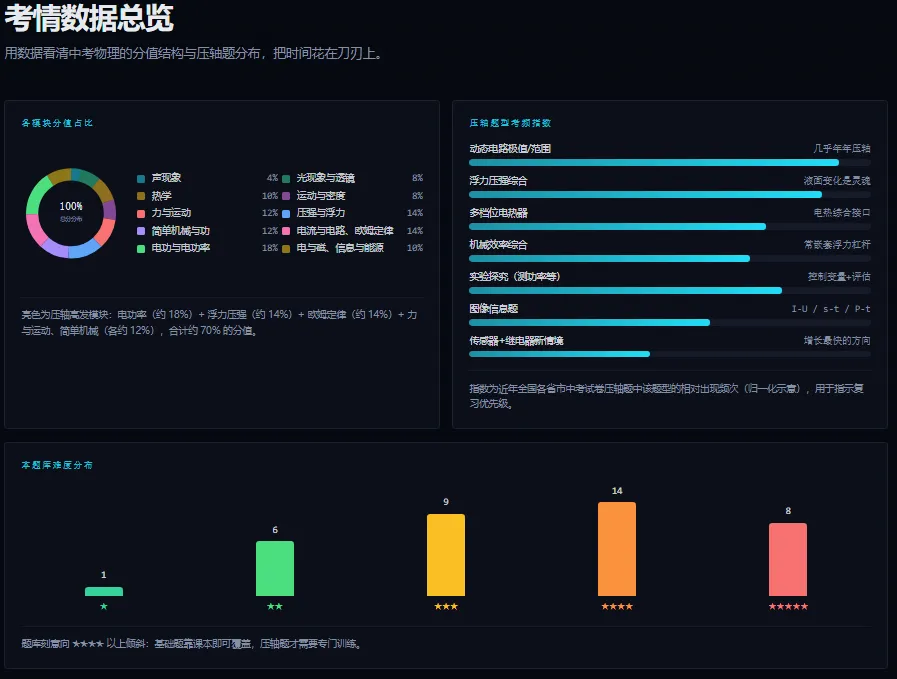Click the 机械效率综合 progress bar
Screen dimensions: 897x679
tap(670, 259)
